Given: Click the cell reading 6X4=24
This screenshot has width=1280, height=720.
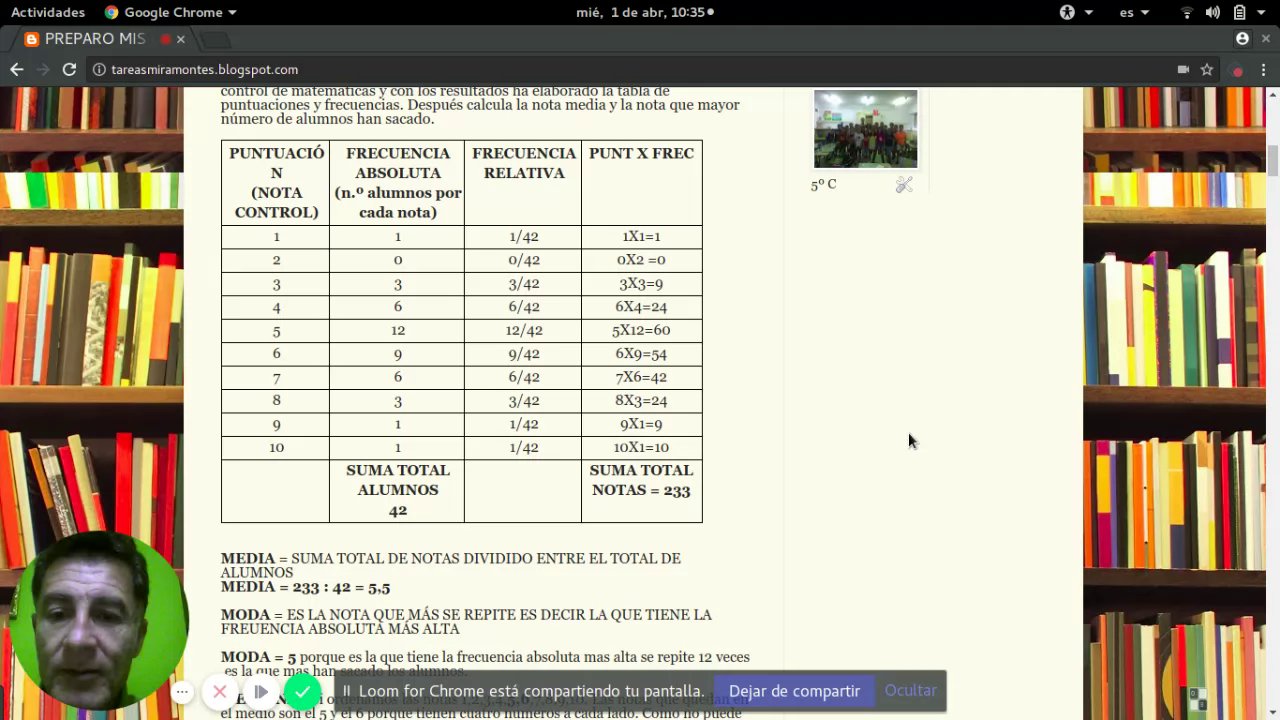Looking at the screenshot, I should pos(641,307).
